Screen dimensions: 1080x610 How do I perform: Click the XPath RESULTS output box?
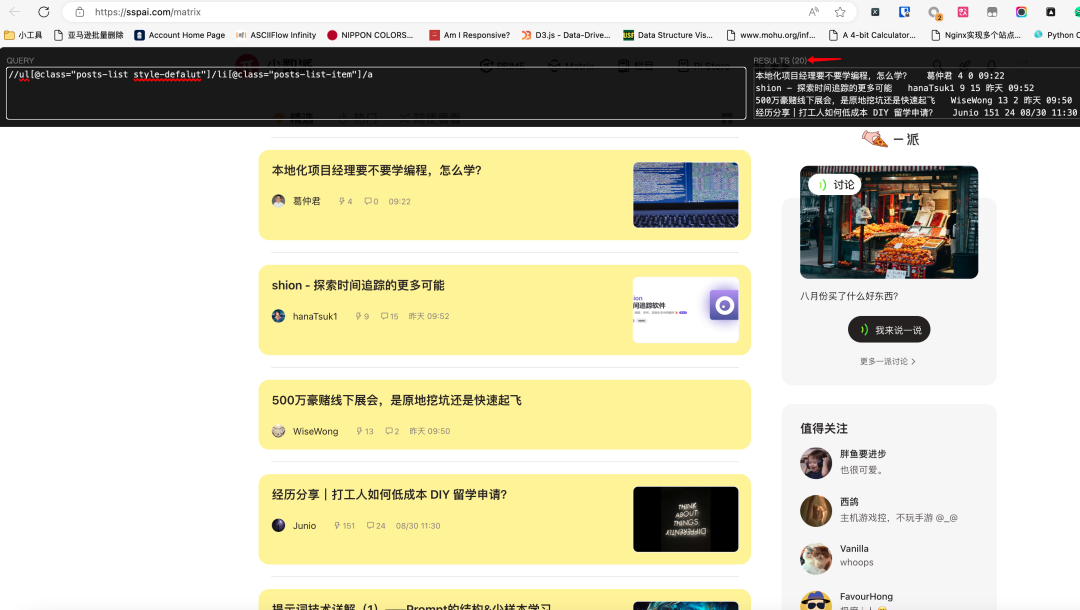point(916,94)
